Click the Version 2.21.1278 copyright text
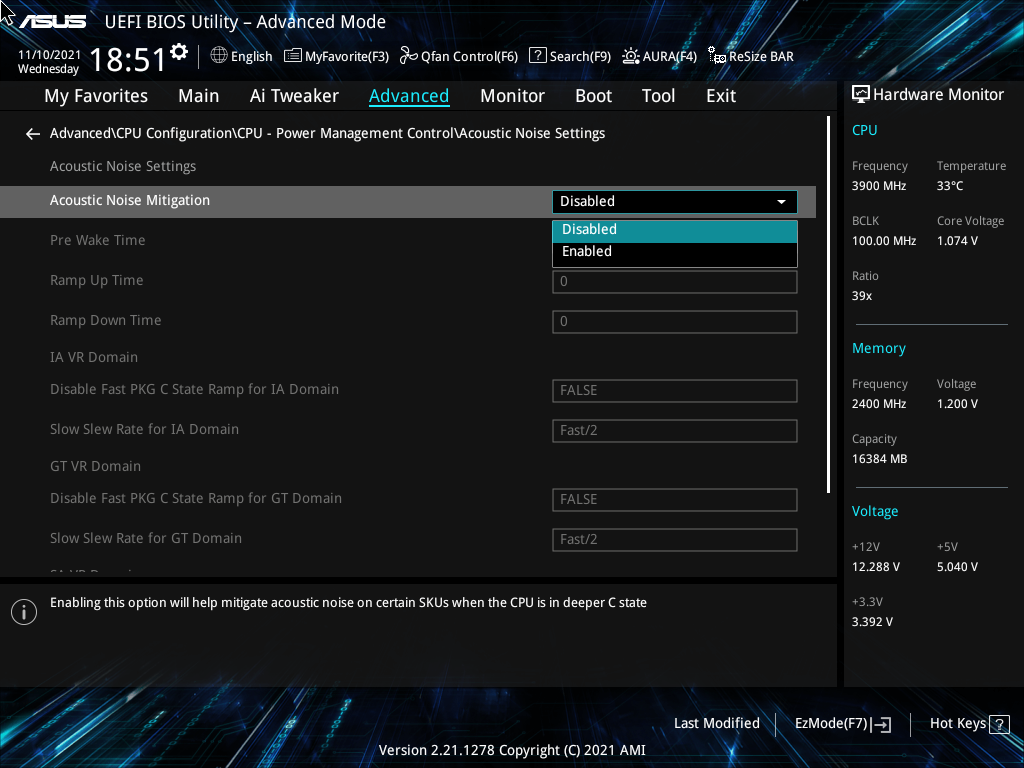 [512, 750]
